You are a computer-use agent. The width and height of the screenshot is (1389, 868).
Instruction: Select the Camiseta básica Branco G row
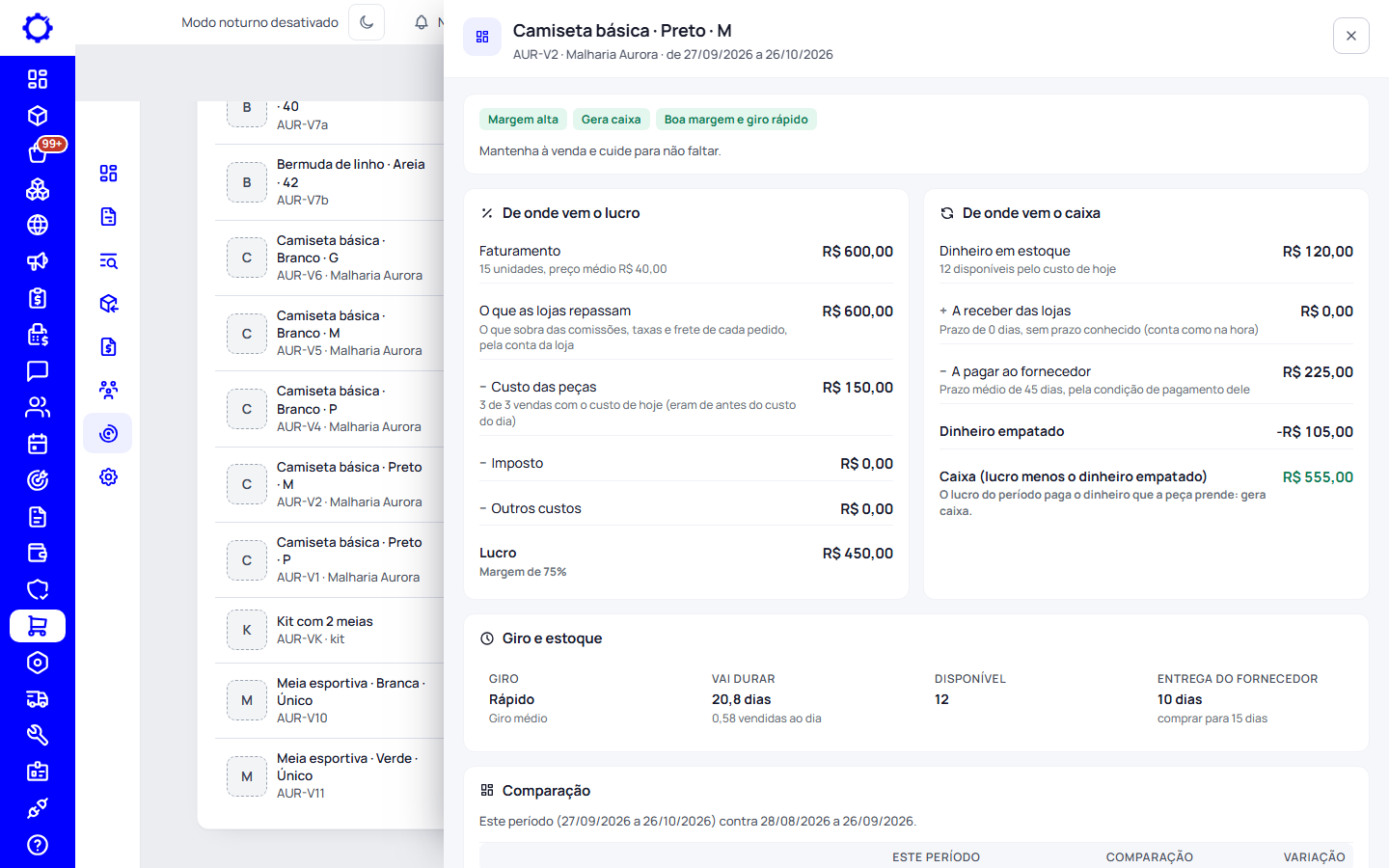(x=329, y=258)
